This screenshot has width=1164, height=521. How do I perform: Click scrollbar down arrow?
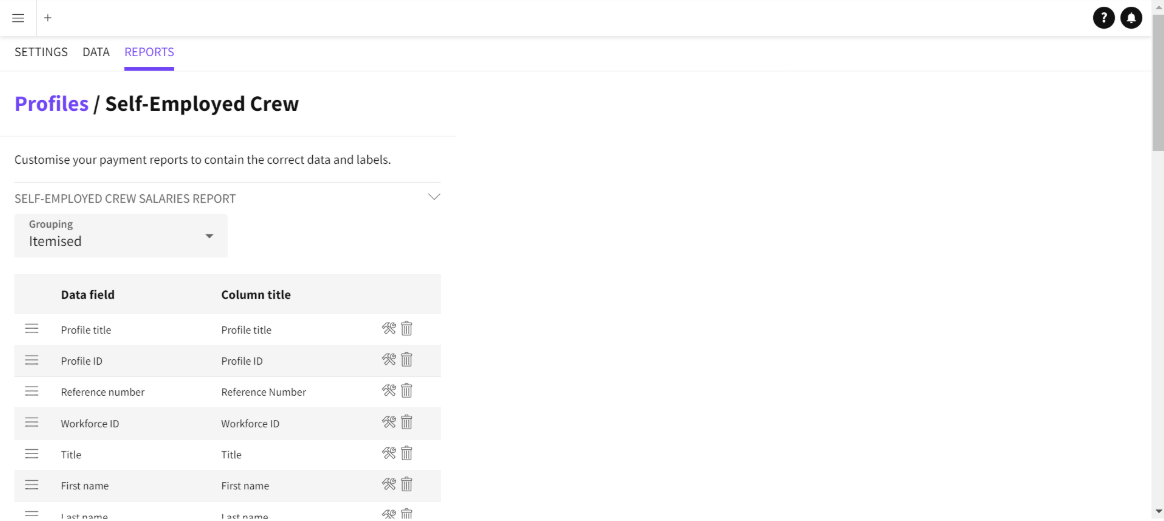pyautogui.click(x=1157, y=512)
